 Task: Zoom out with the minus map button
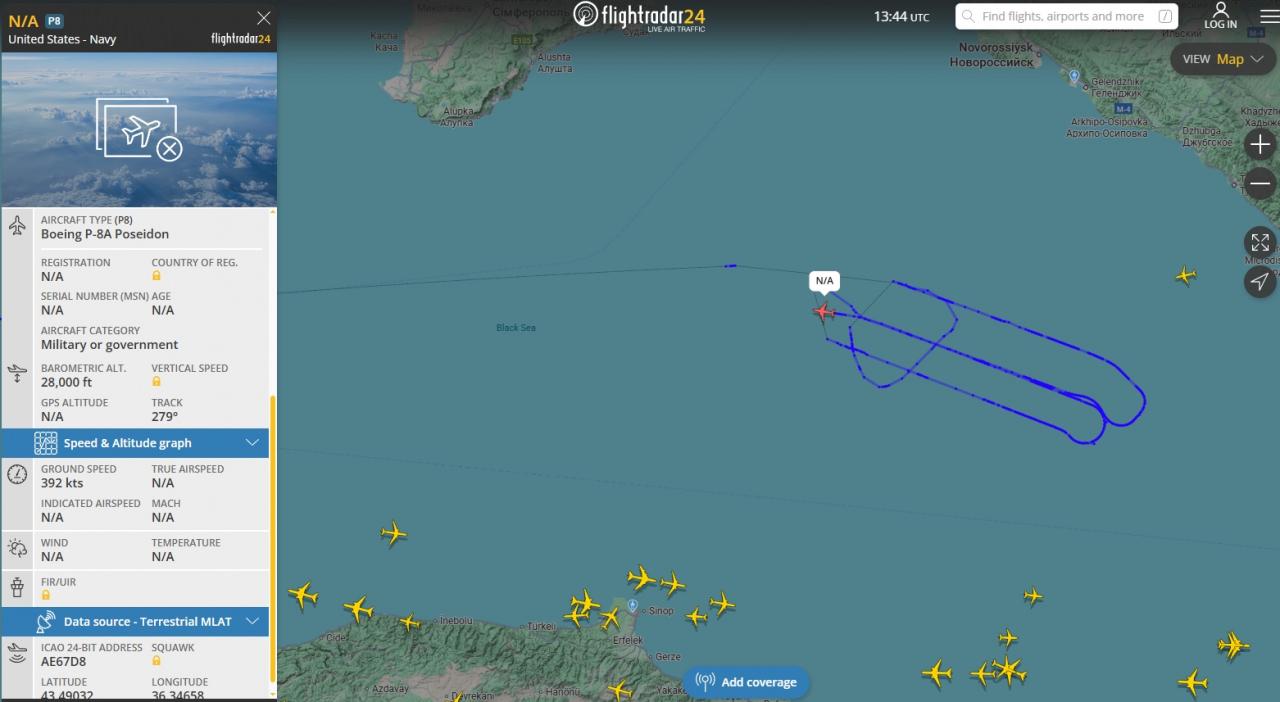1261,183
